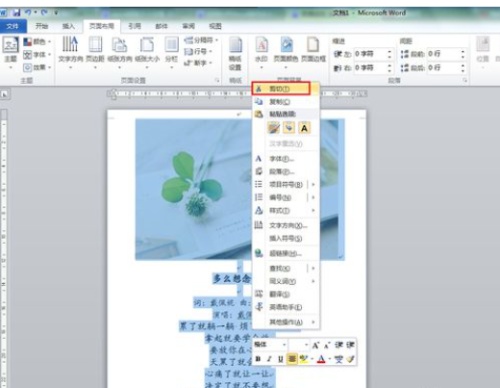Switch to References (引用) ribbon tab

(135, 26)
